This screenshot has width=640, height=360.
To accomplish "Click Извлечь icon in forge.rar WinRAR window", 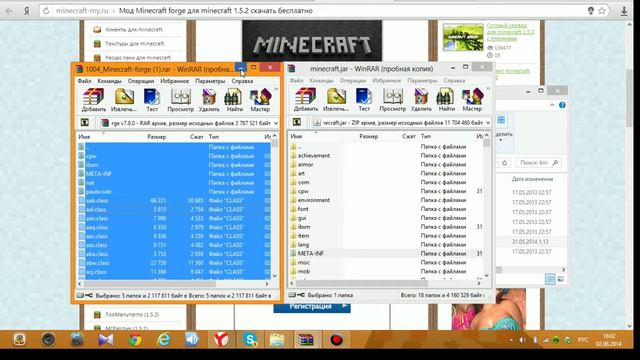I will [x=124, y=100].
